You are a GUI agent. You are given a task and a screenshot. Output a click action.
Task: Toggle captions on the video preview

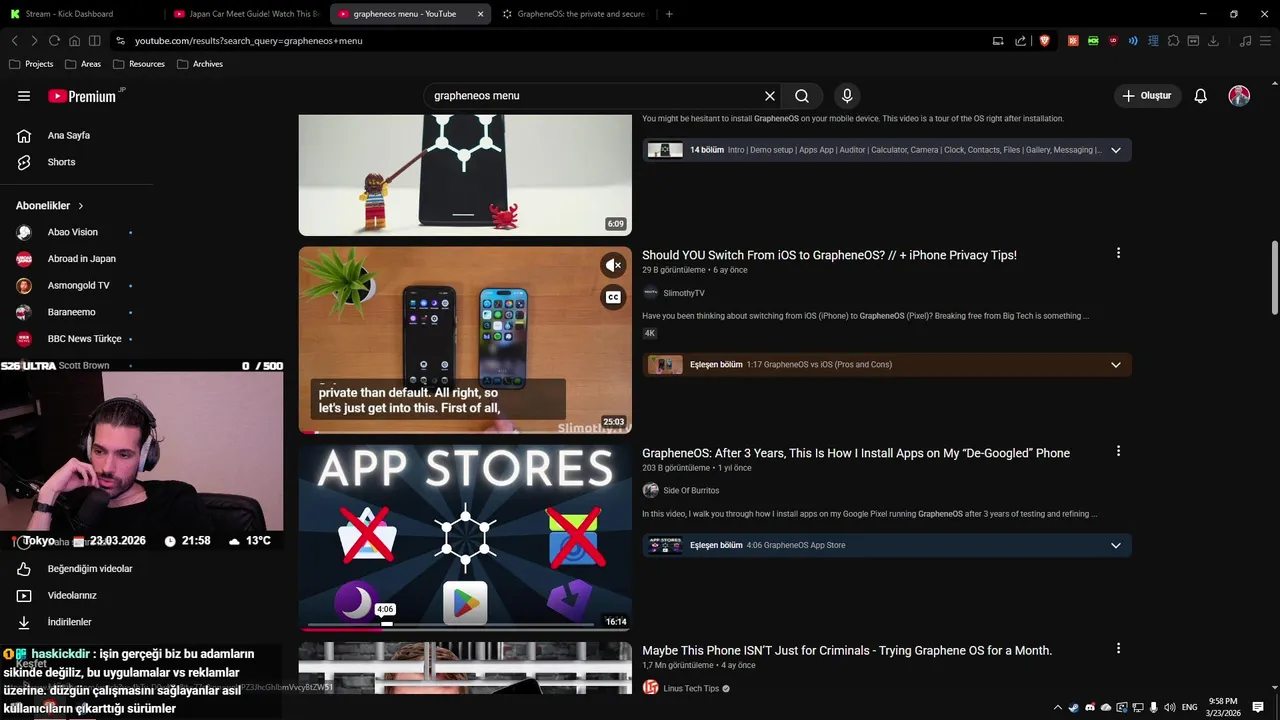613,297
